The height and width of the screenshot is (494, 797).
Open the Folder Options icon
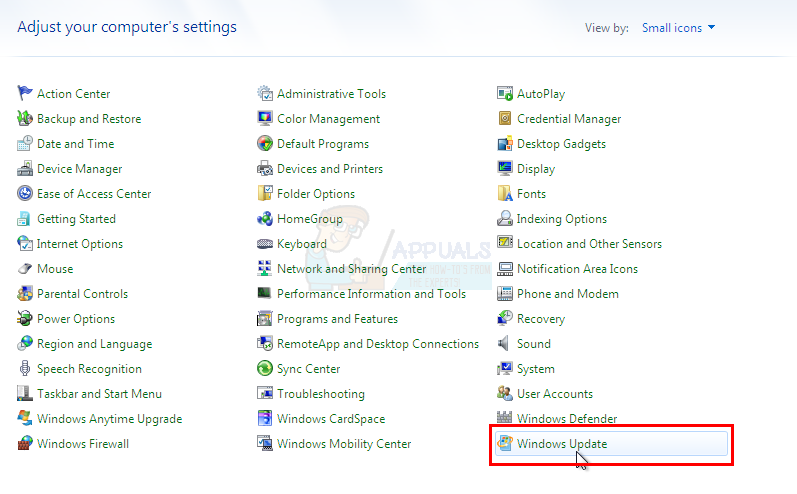pyautogui.click(x=264, y=193)
